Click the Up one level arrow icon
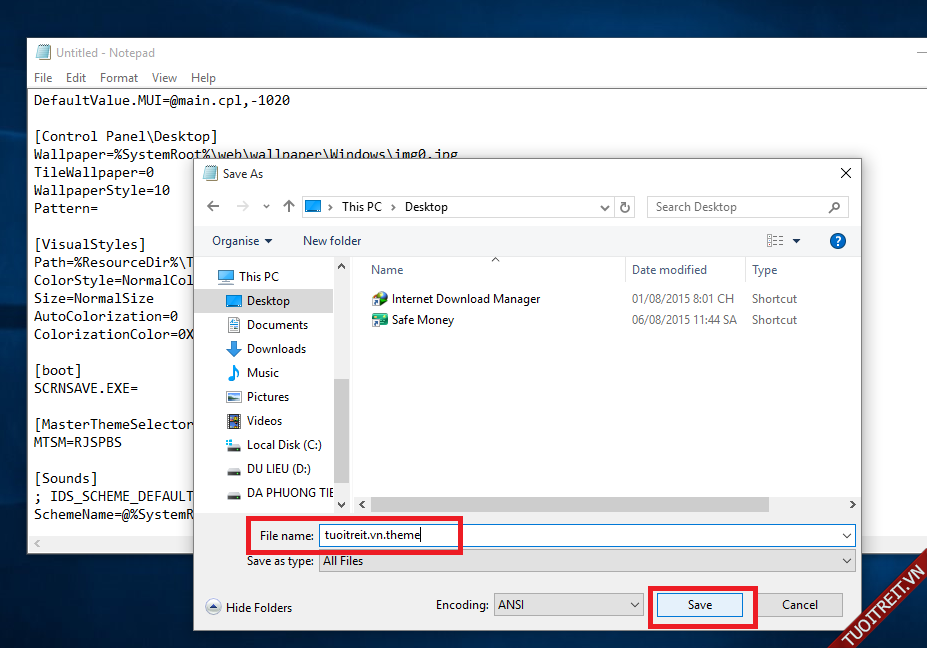The height and width of the screenshot is (648, 927). tap(289, 207)
